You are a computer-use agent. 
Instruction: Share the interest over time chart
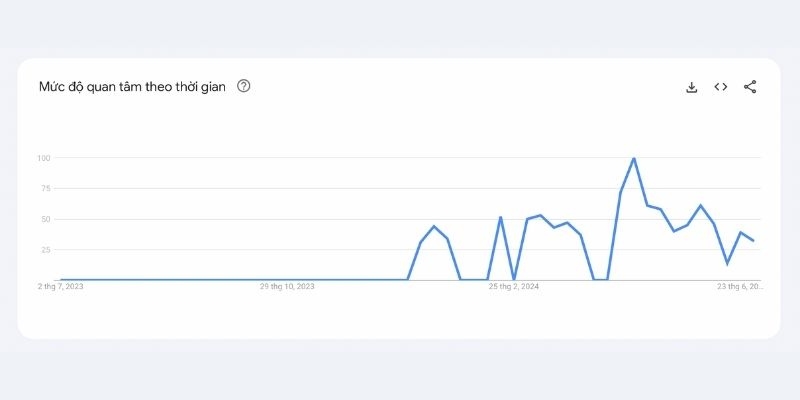tap(750, 87)
